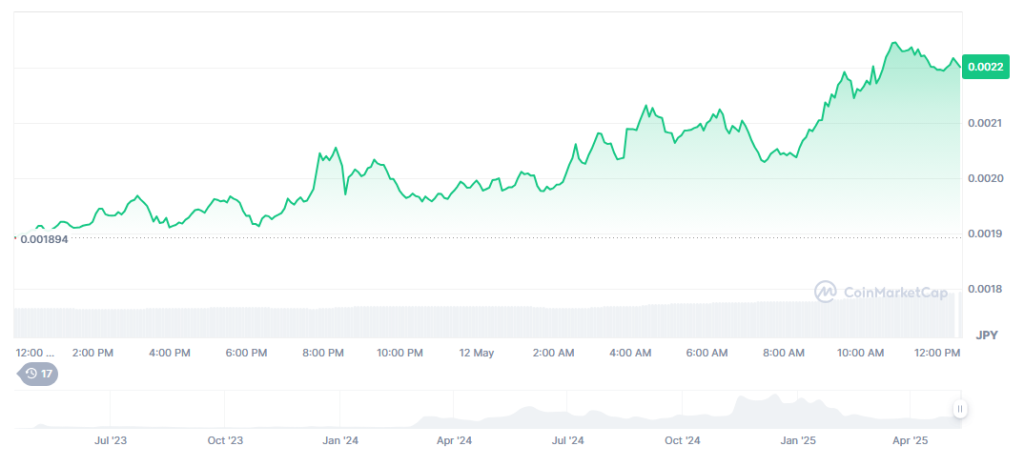This screenshot has height=467, width=1024.
Task: Click the 0.001894 baseline price label
Action: (48, 240)
